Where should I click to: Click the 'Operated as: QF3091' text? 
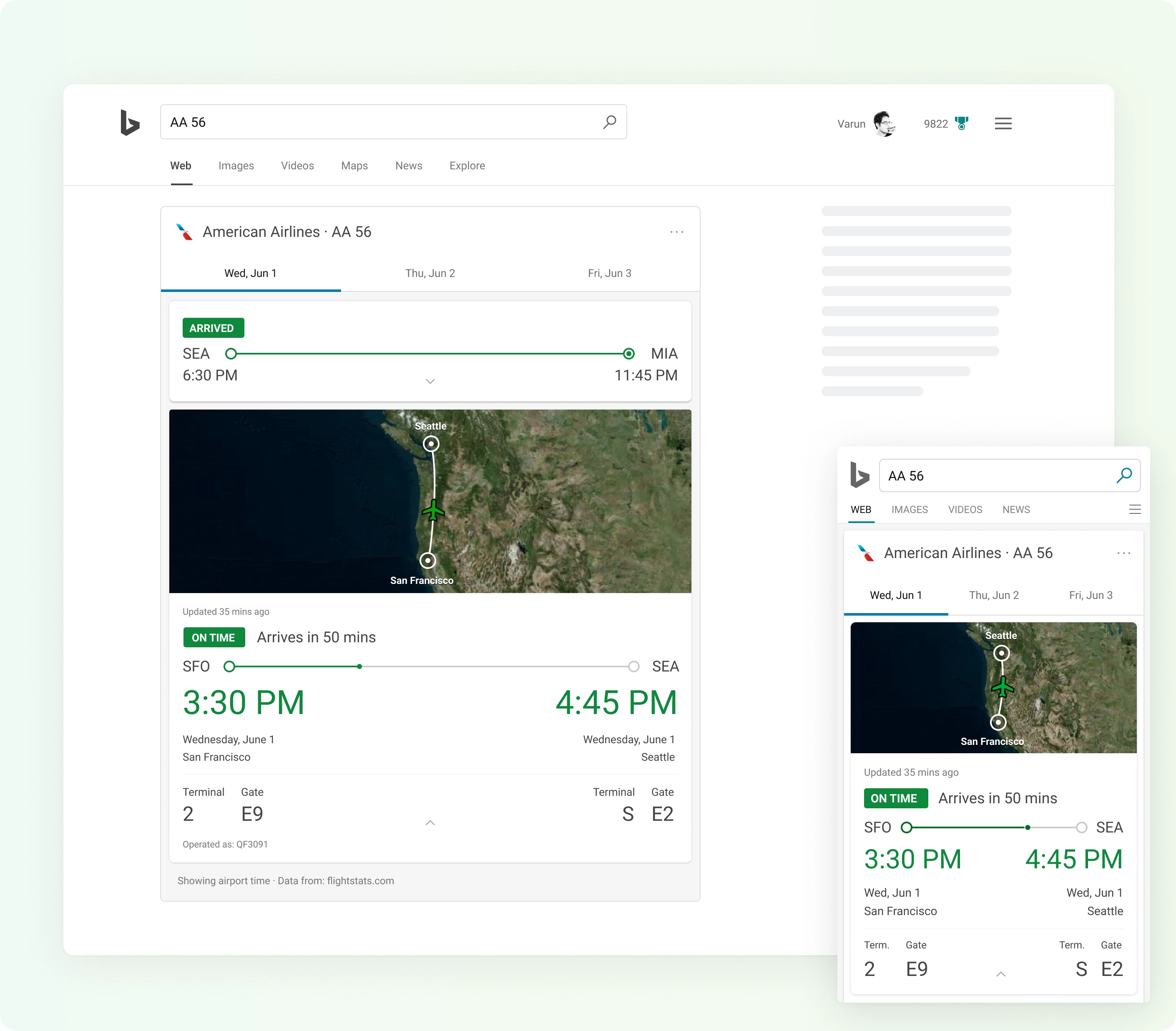[225, 845]
